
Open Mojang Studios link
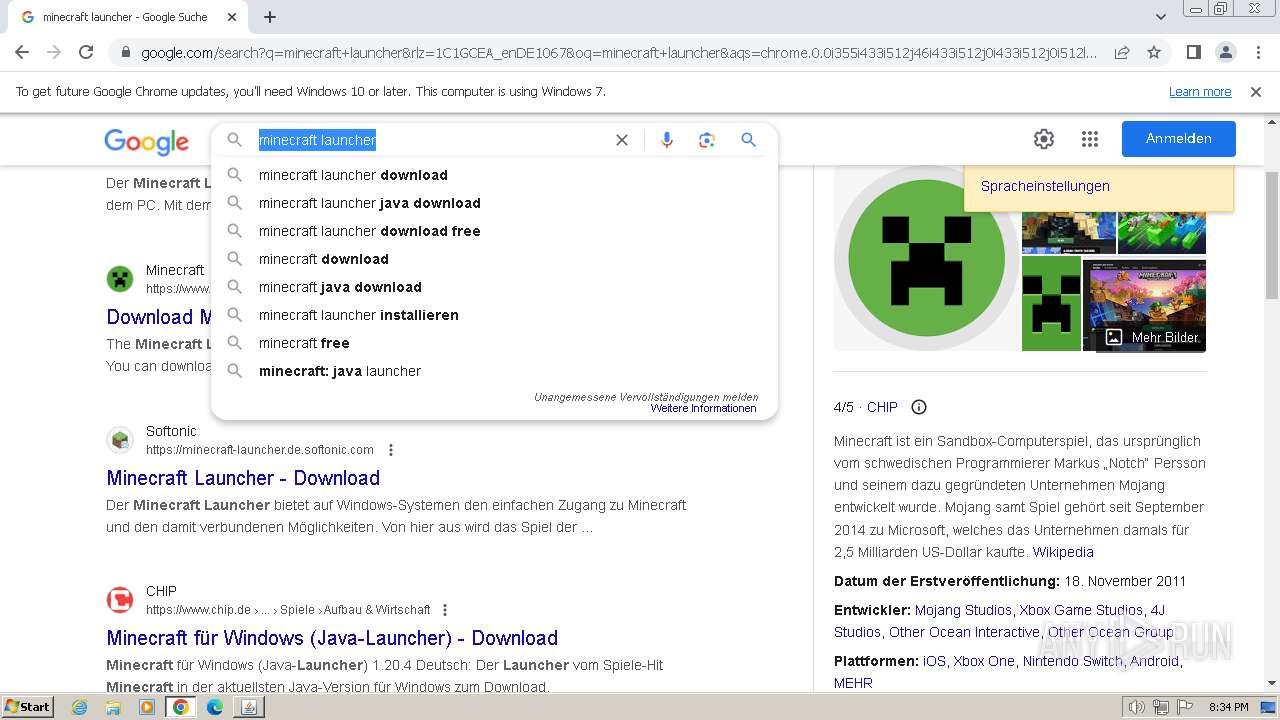963,610
